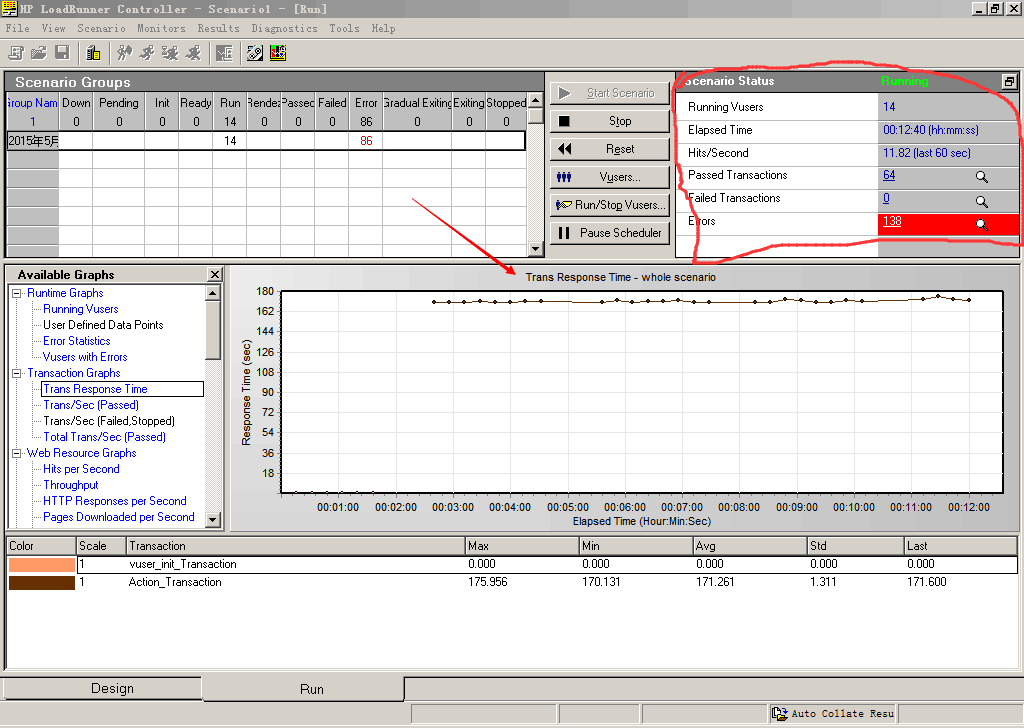Select the Run tab at the bottom
This screenshot has width=1024, height=728.
pyautogui.click(x=304, y=689)
